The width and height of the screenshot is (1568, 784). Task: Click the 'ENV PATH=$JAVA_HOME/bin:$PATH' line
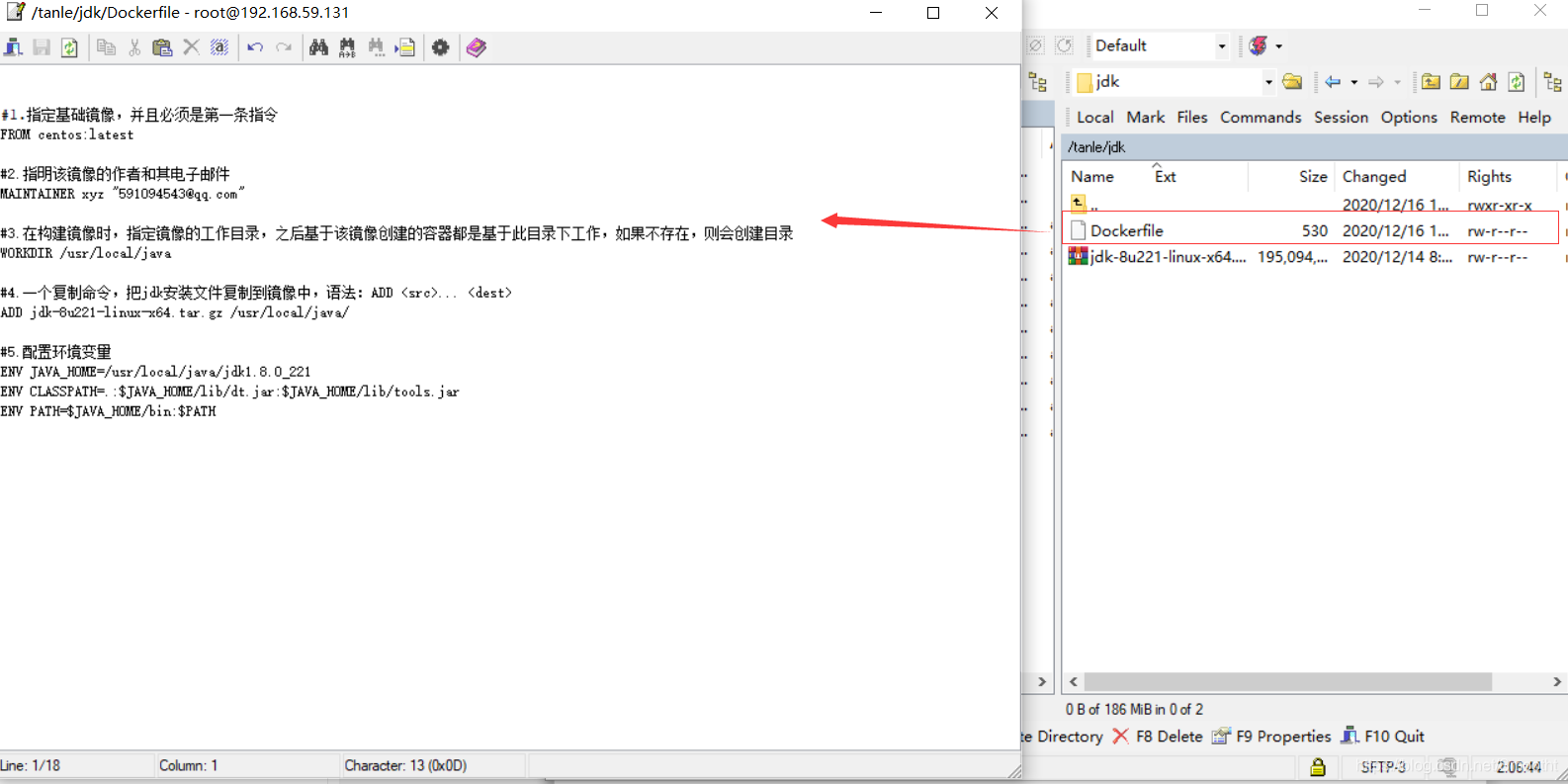pos(109,411)
